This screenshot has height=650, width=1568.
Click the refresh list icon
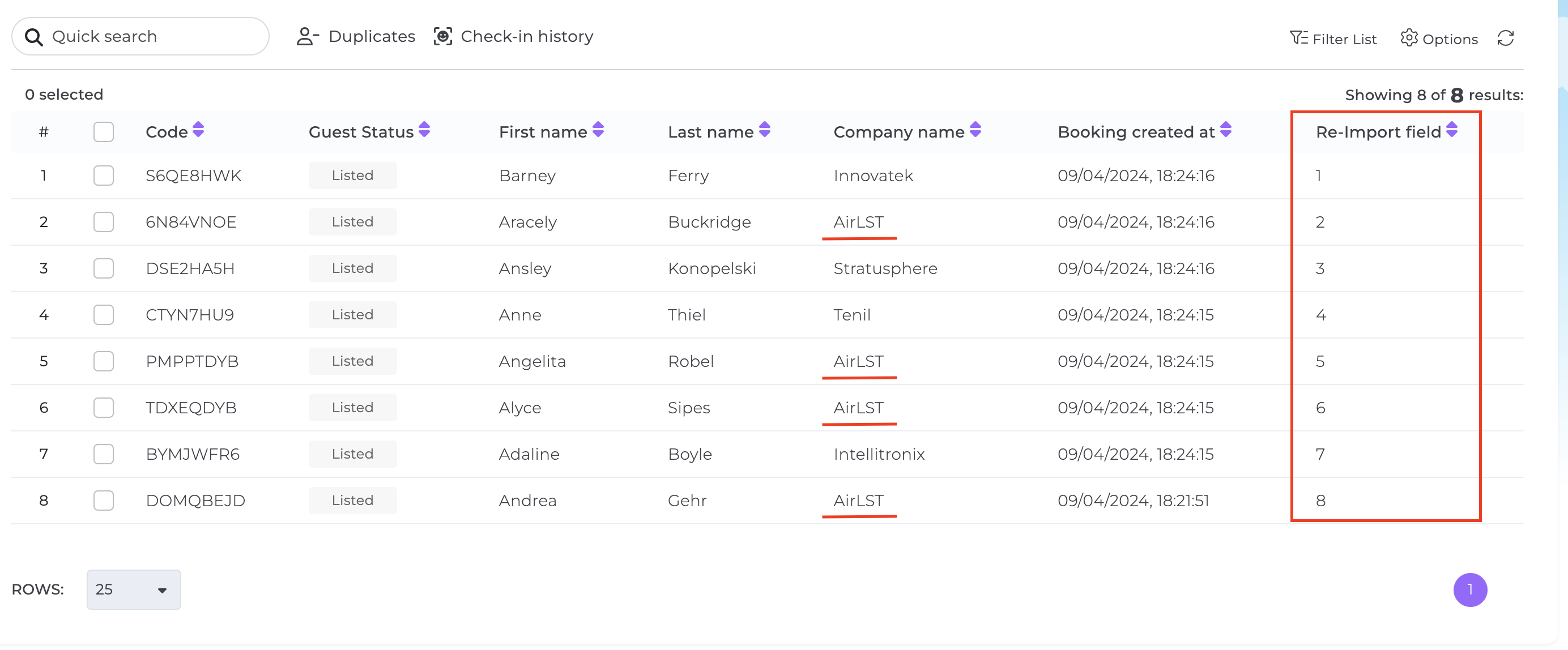tap(1505, 39)
